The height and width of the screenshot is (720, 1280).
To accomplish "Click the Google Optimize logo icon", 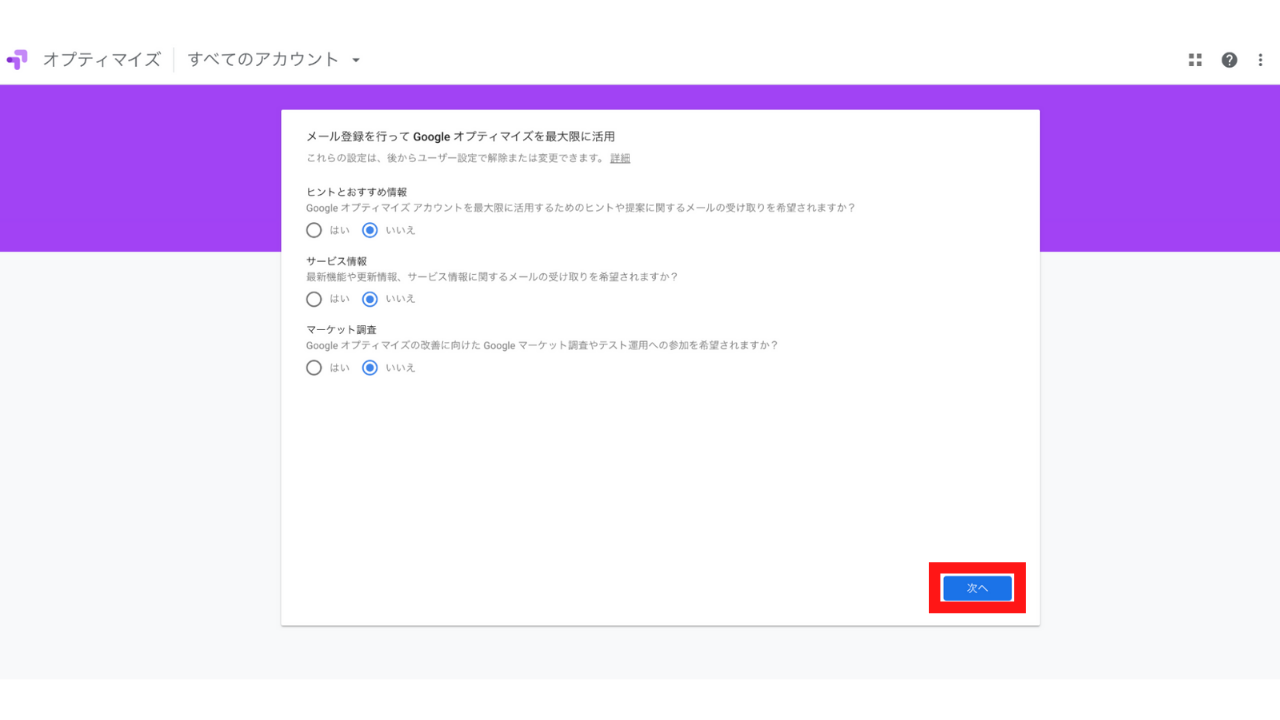I will point(17,60).
